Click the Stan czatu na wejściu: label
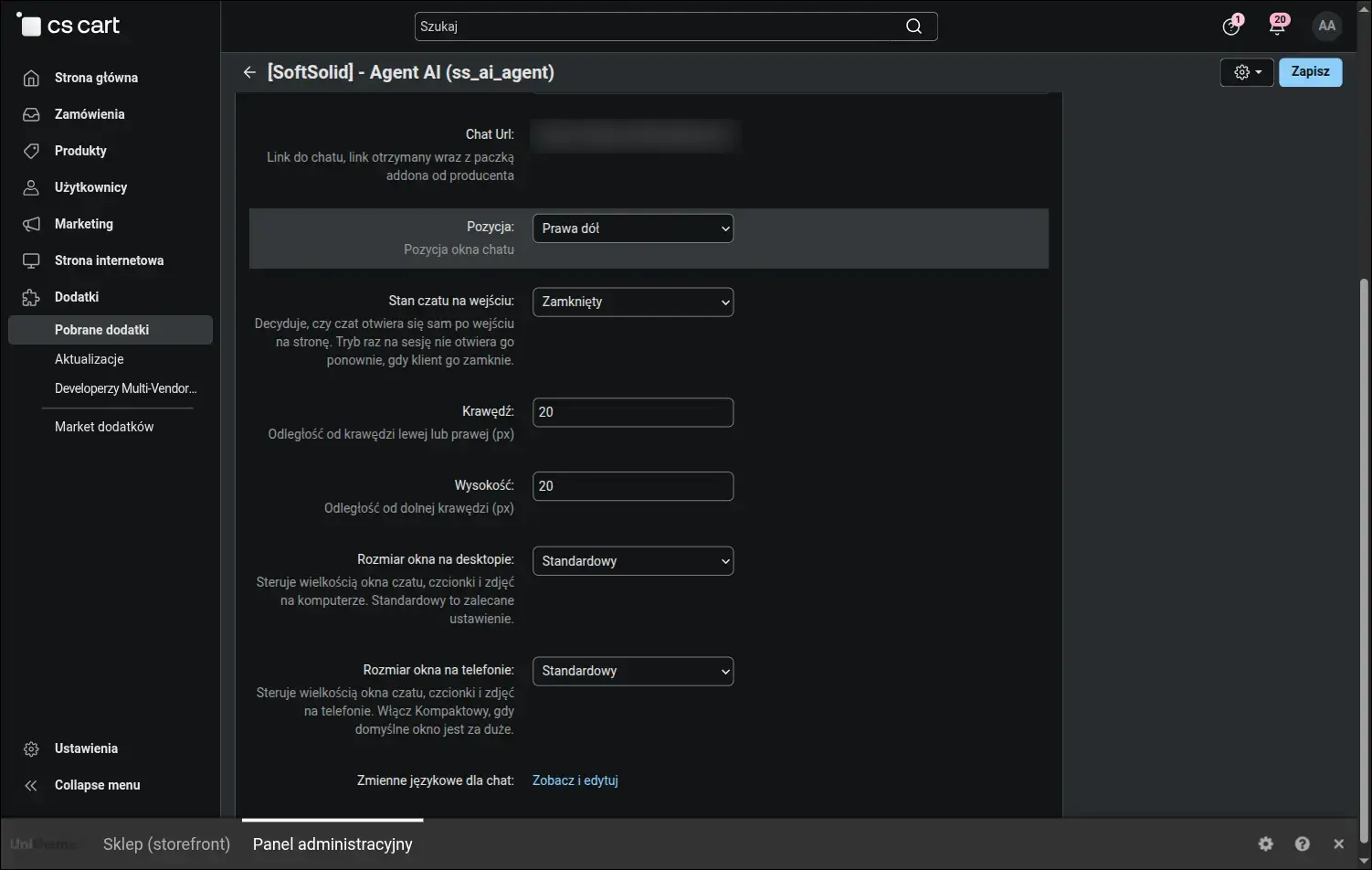The height and width of the screenshot is (870, 1372). (x=451, y=301)
